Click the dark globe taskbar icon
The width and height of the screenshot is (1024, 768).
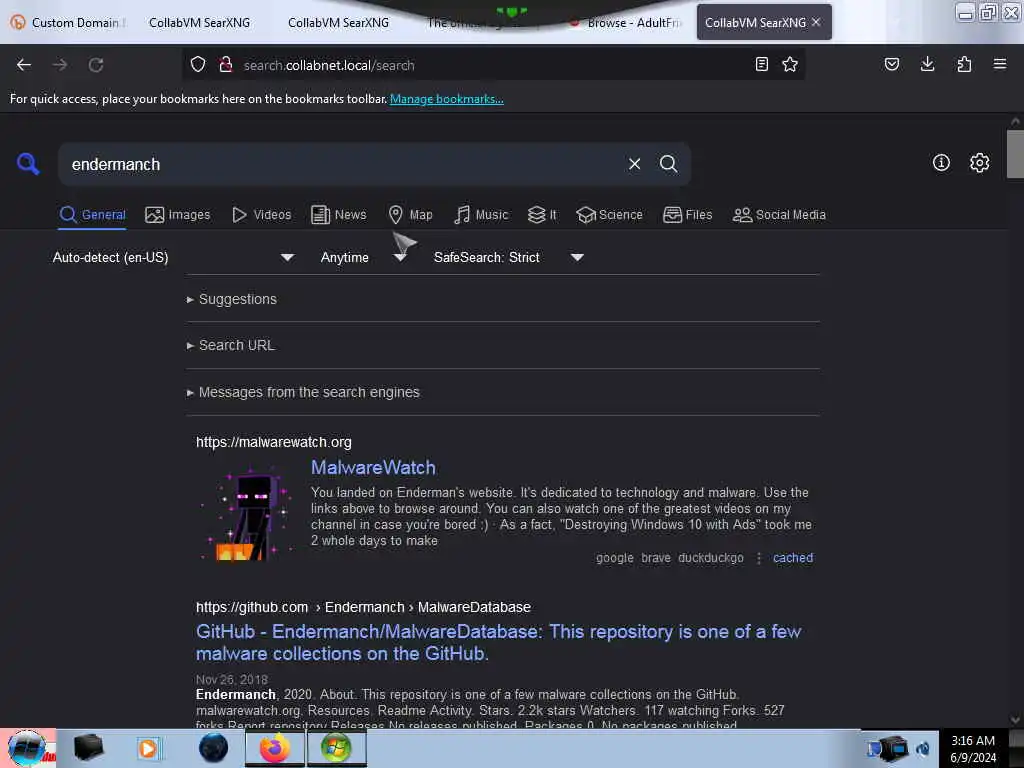(x=213, y=748)
